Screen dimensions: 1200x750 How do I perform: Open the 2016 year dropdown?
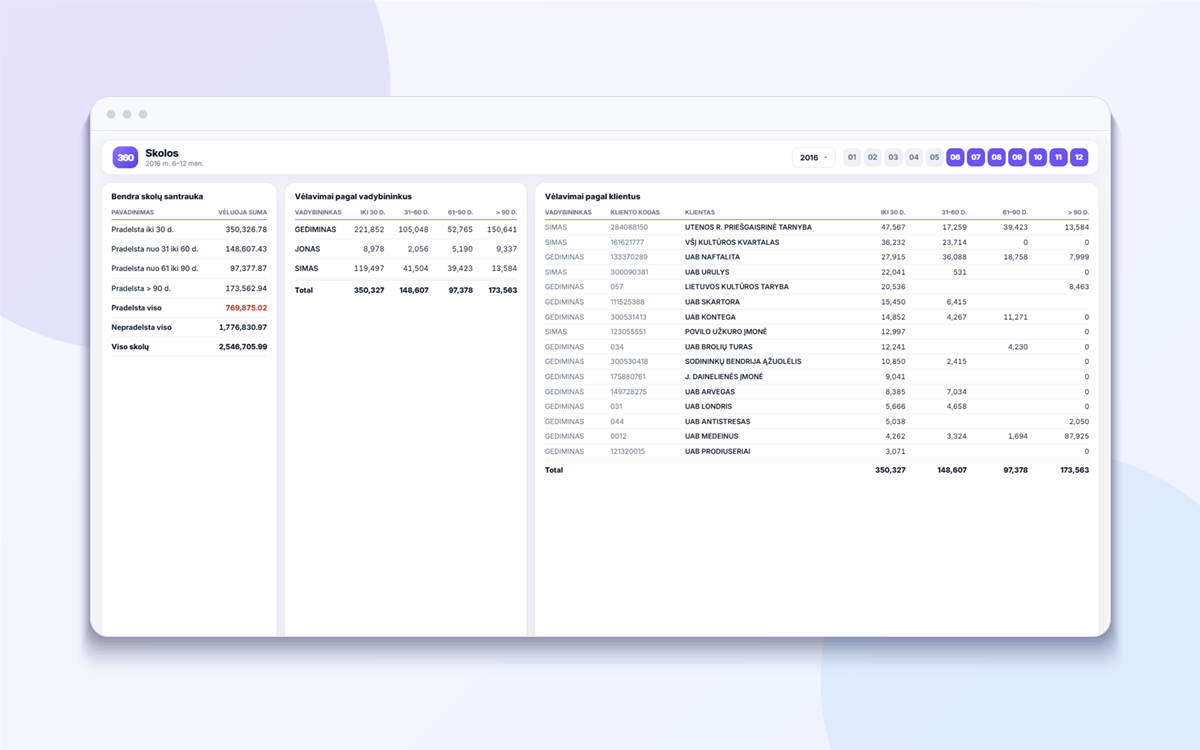point(813,157)
